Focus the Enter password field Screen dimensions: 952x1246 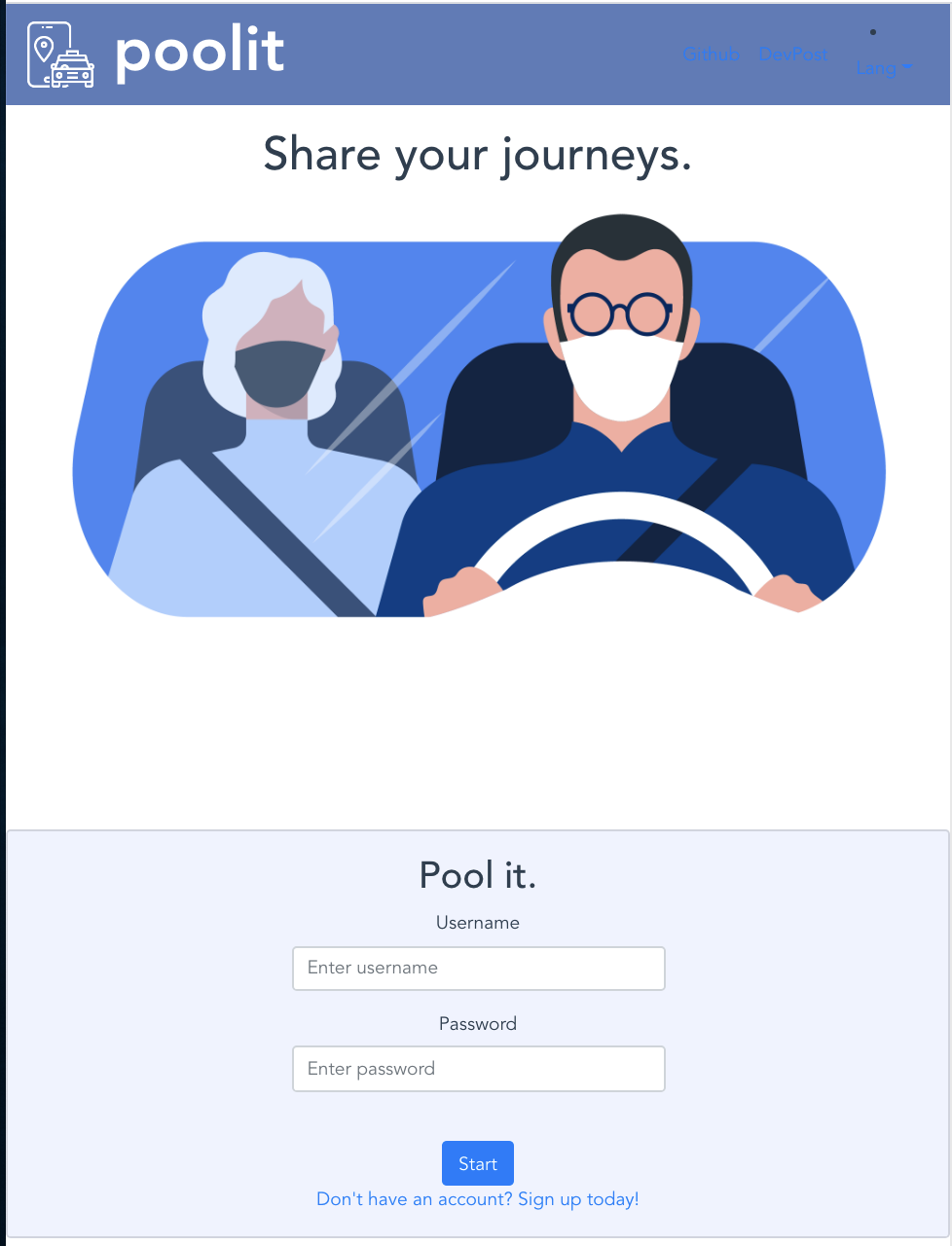coord(479,1069)
